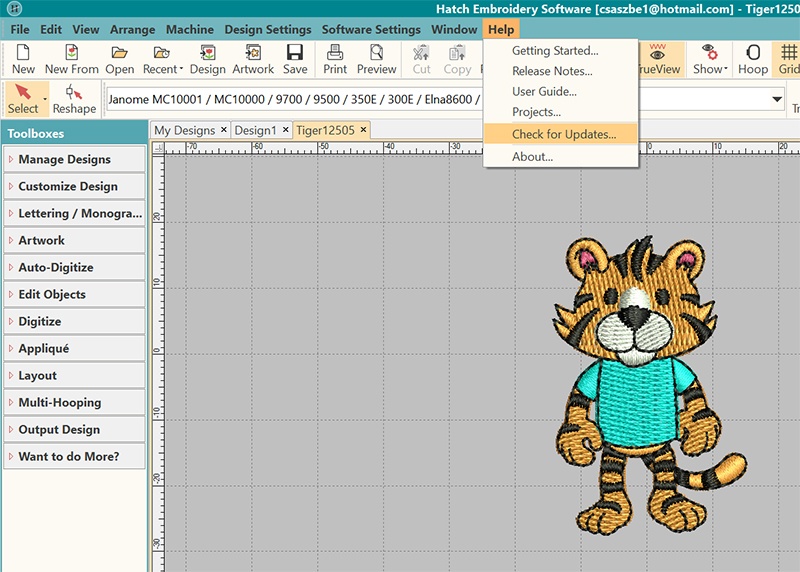
Task: Close the Tiger12505 tab
Action: click(364, 130)
